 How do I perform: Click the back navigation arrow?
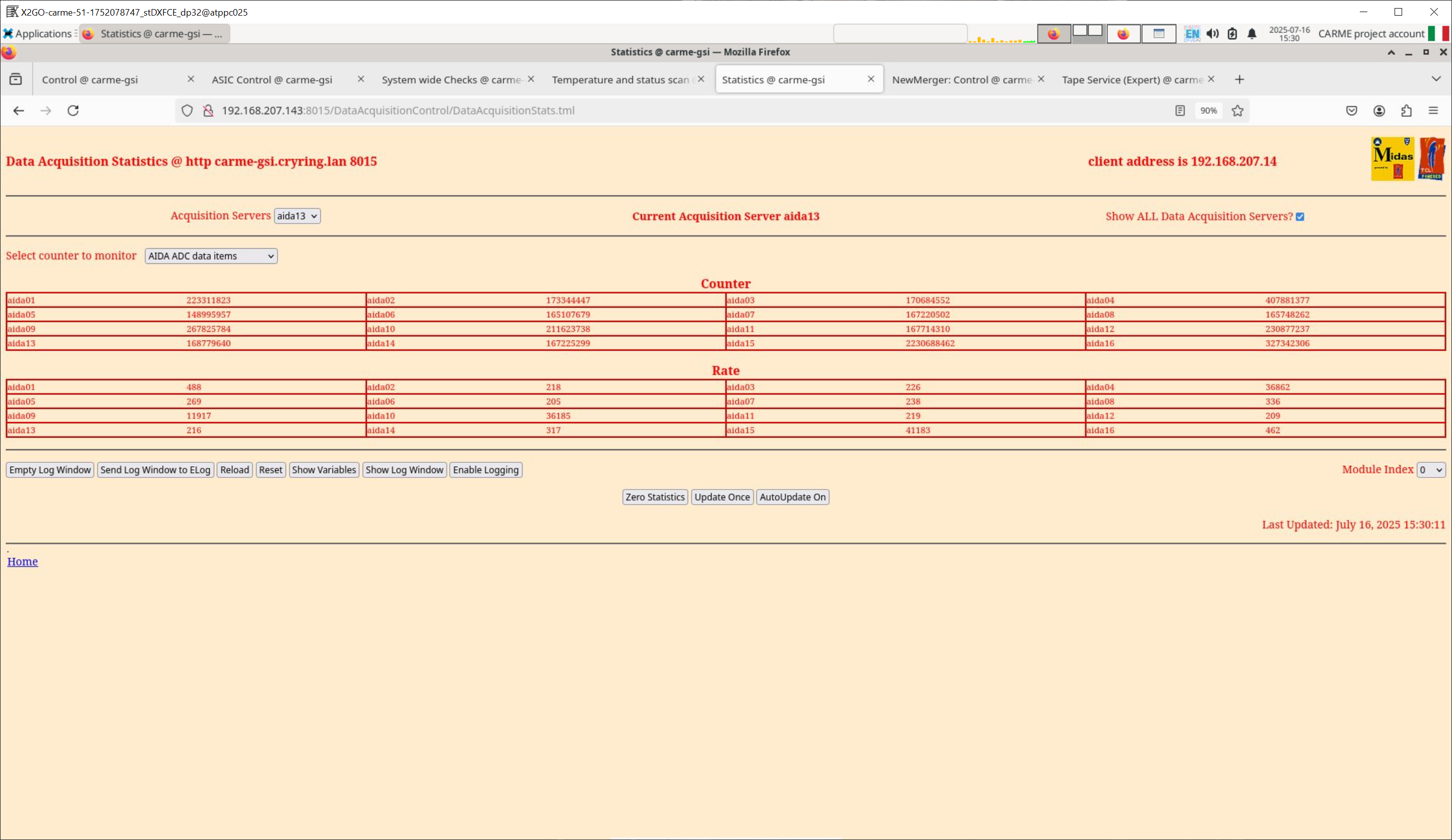coord(19,111)
